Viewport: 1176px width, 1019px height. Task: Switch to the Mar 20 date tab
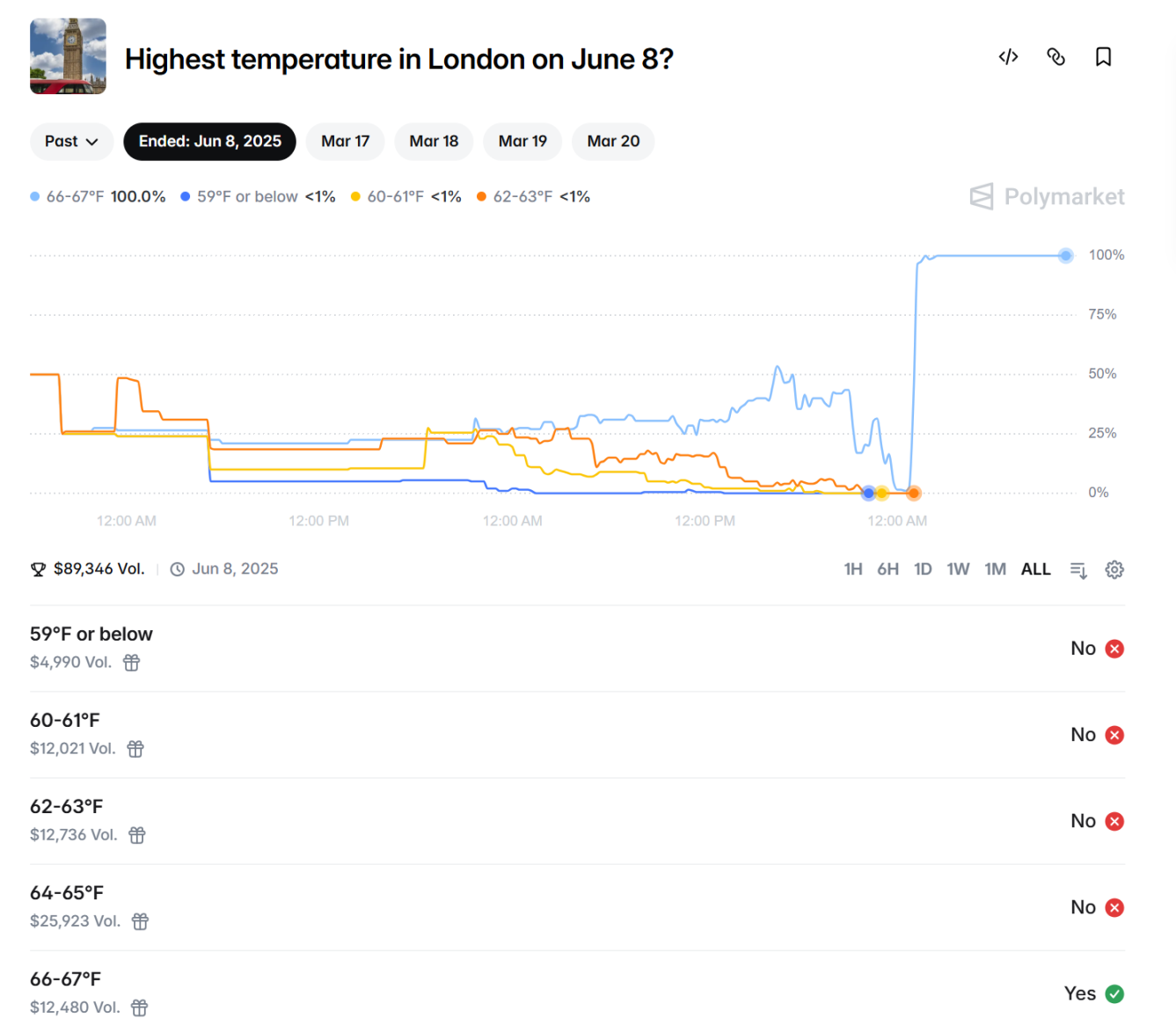(x=613, y=142)
